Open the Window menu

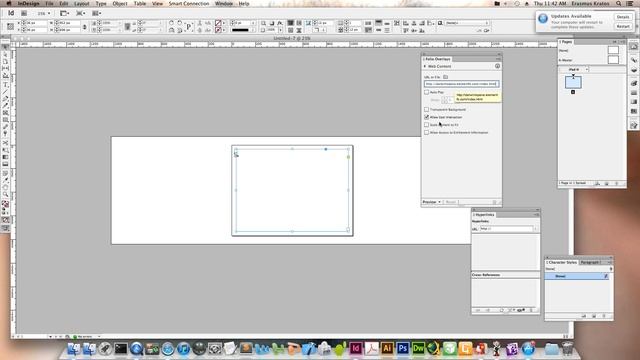tap(224, 3)
